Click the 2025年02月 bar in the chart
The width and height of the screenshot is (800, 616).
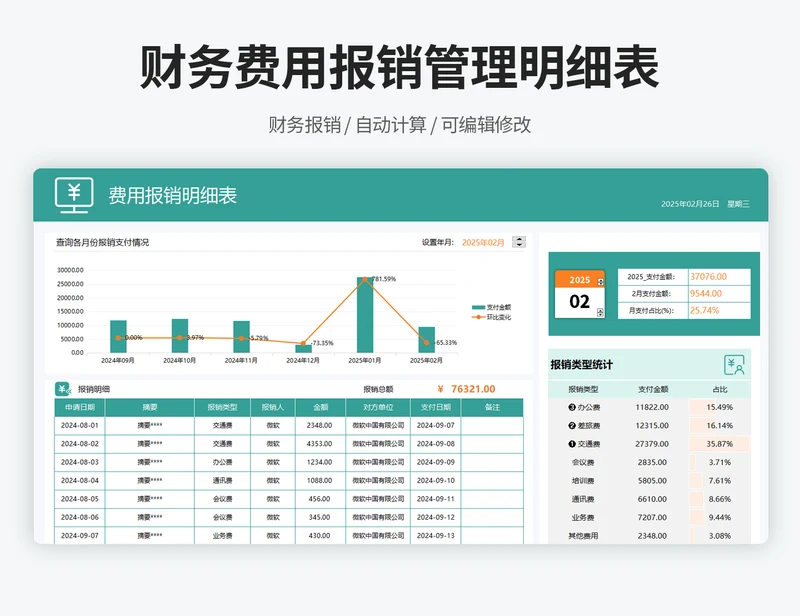tap(427, 340)
